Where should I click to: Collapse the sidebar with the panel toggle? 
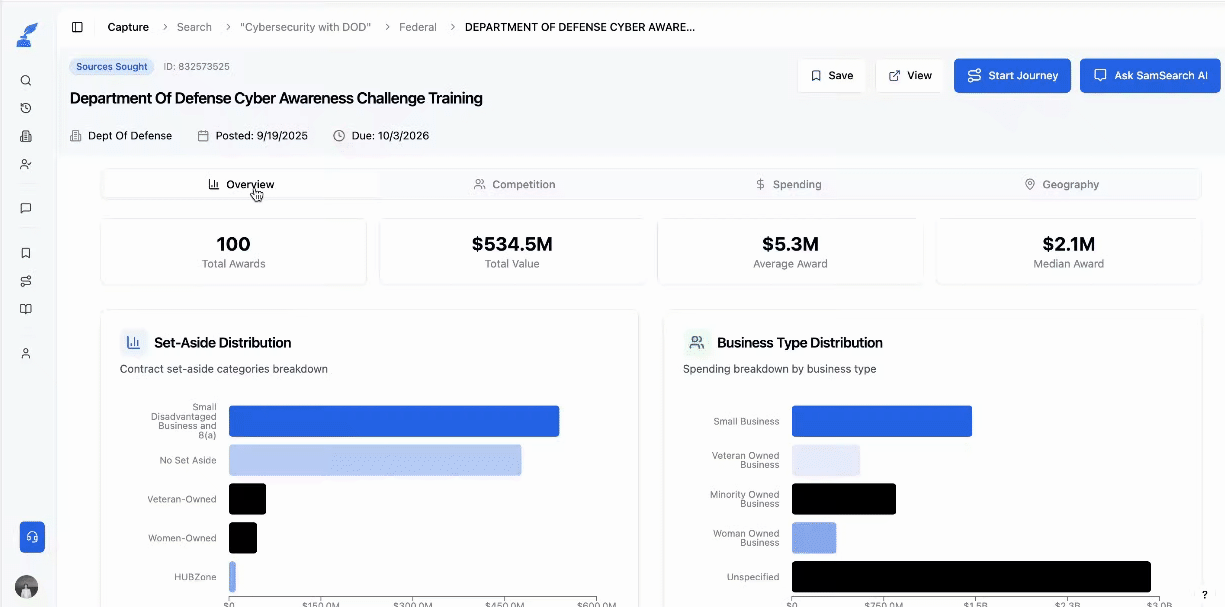(x=77, y=27)
